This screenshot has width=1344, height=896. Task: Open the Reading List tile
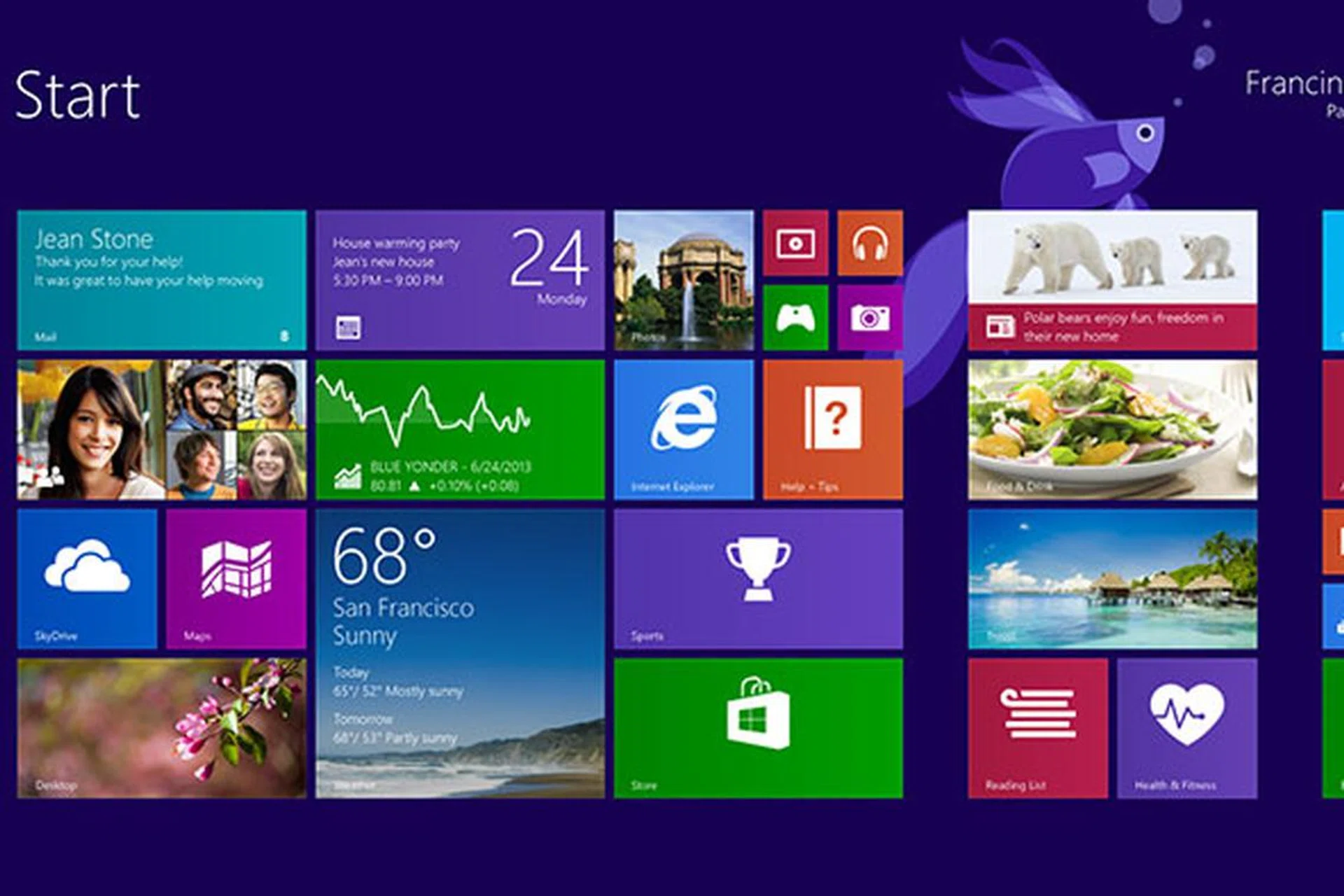(x=1037, y=728)
